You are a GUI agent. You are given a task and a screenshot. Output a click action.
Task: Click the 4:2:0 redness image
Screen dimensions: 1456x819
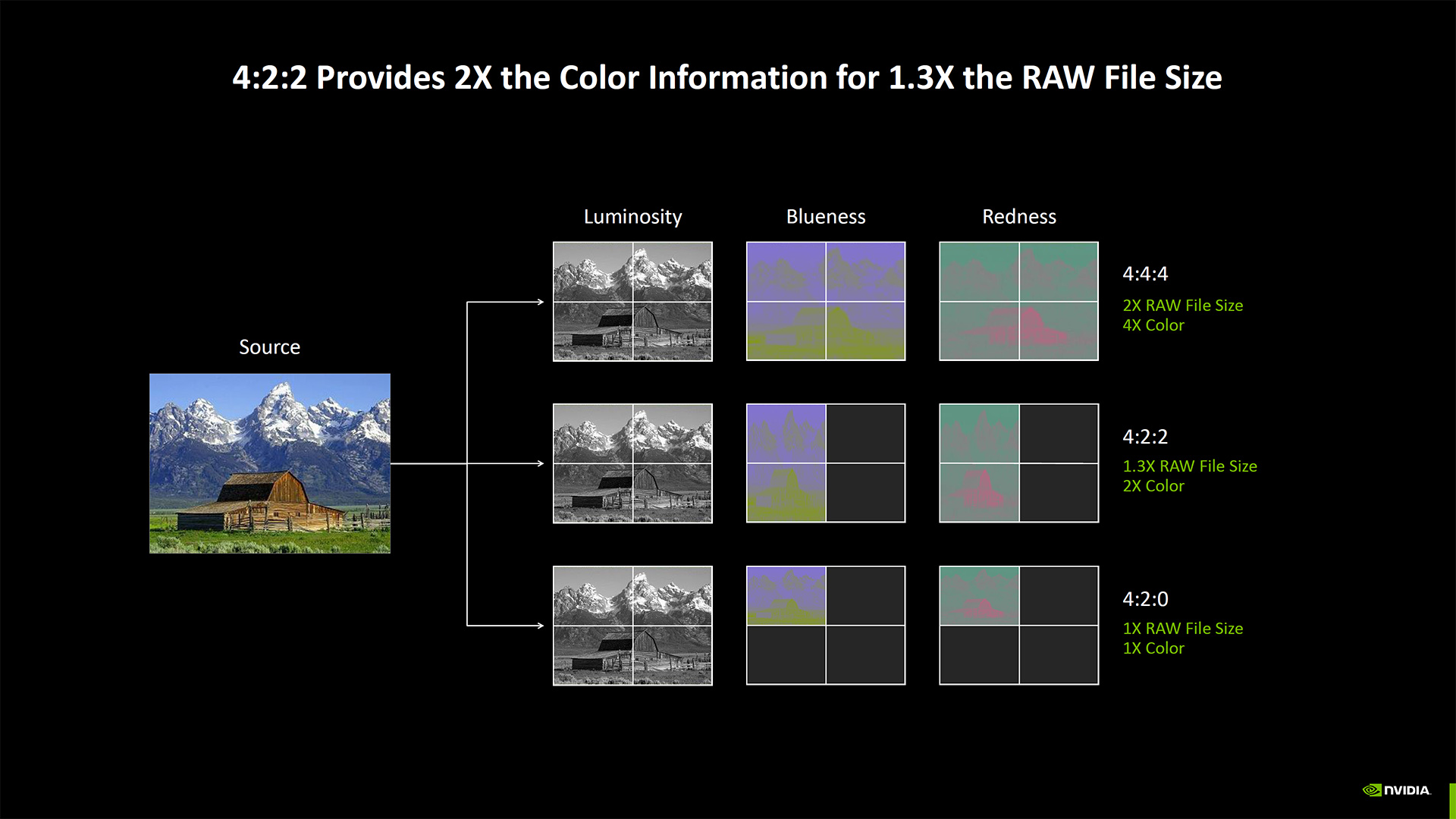(x=1018, y=625)
